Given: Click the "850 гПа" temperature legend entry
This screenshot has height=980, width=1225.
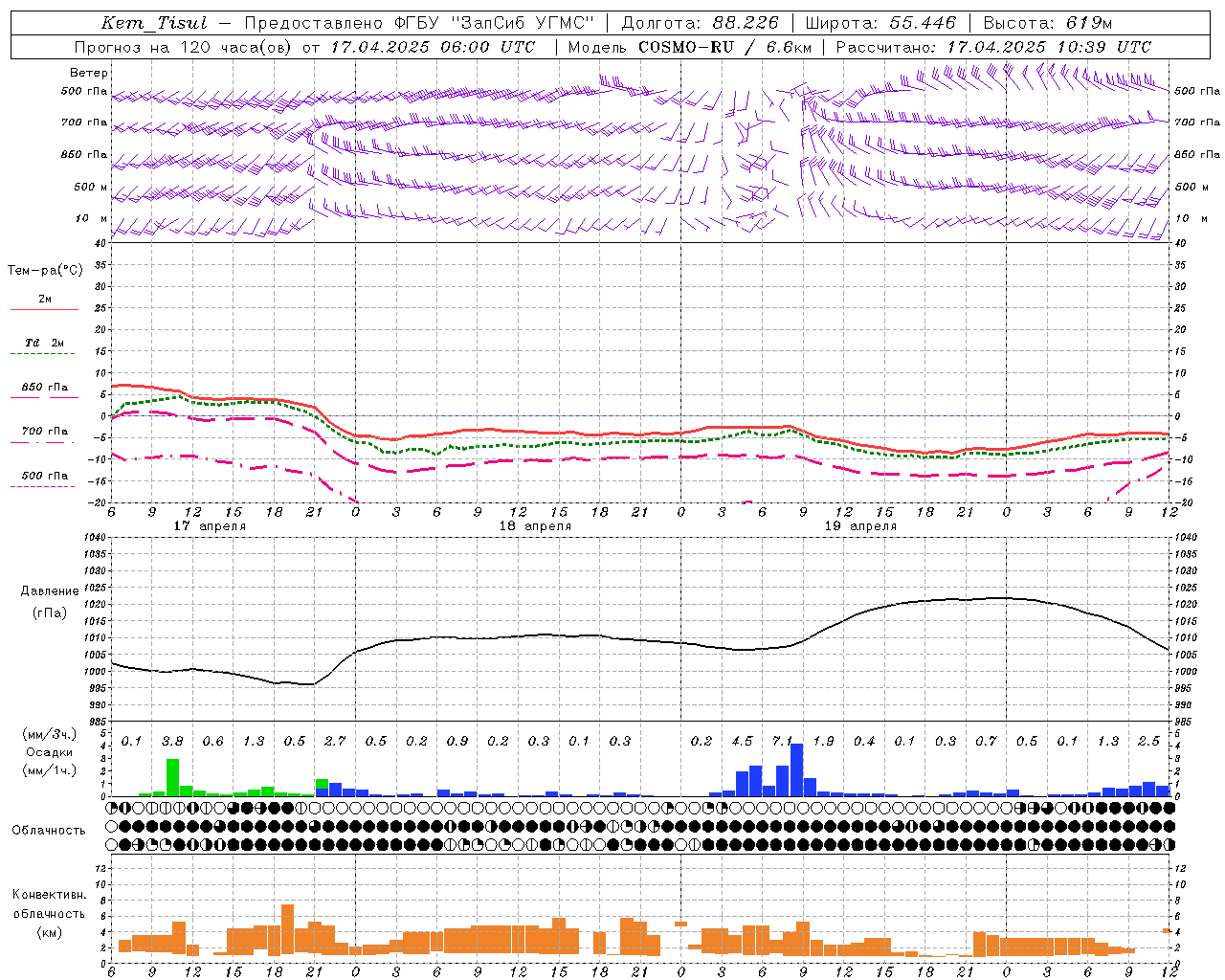Looking at the screenshot, I should click(45, 388).
